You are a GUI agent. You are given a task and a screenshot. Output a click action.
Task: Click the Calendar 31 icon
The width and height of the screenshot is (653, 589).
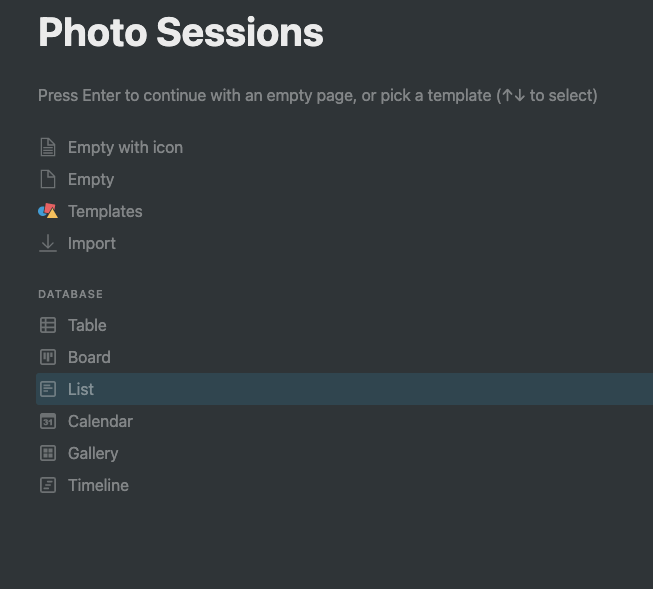coord(48,421)
